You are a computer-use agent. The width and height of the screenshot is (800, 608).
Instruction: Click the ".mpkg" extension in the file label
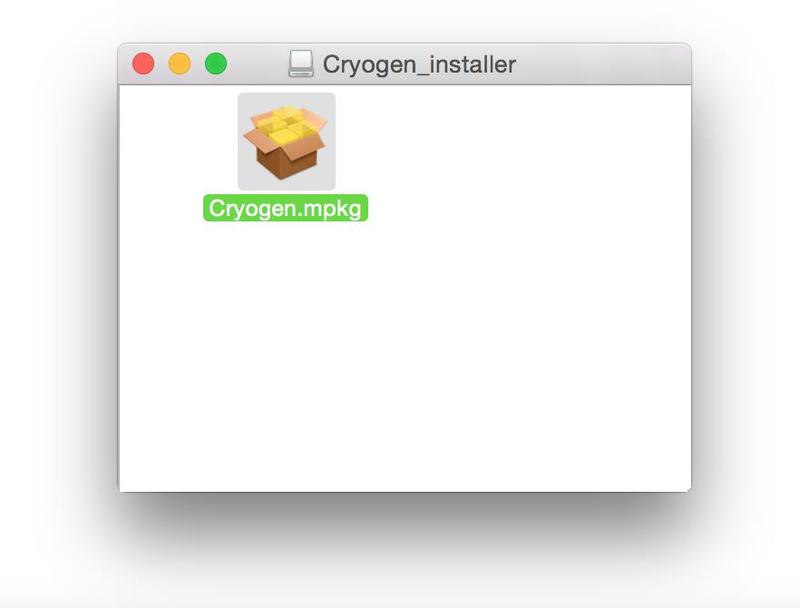point(325,208)
